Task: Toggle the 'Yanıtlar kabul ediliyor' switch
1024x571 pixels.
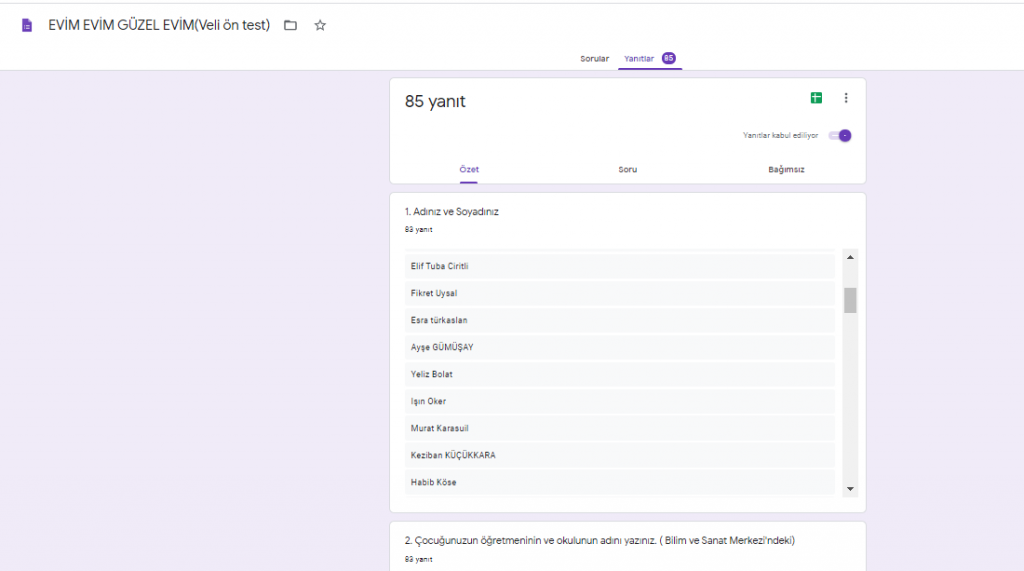Action: (840, 136)
